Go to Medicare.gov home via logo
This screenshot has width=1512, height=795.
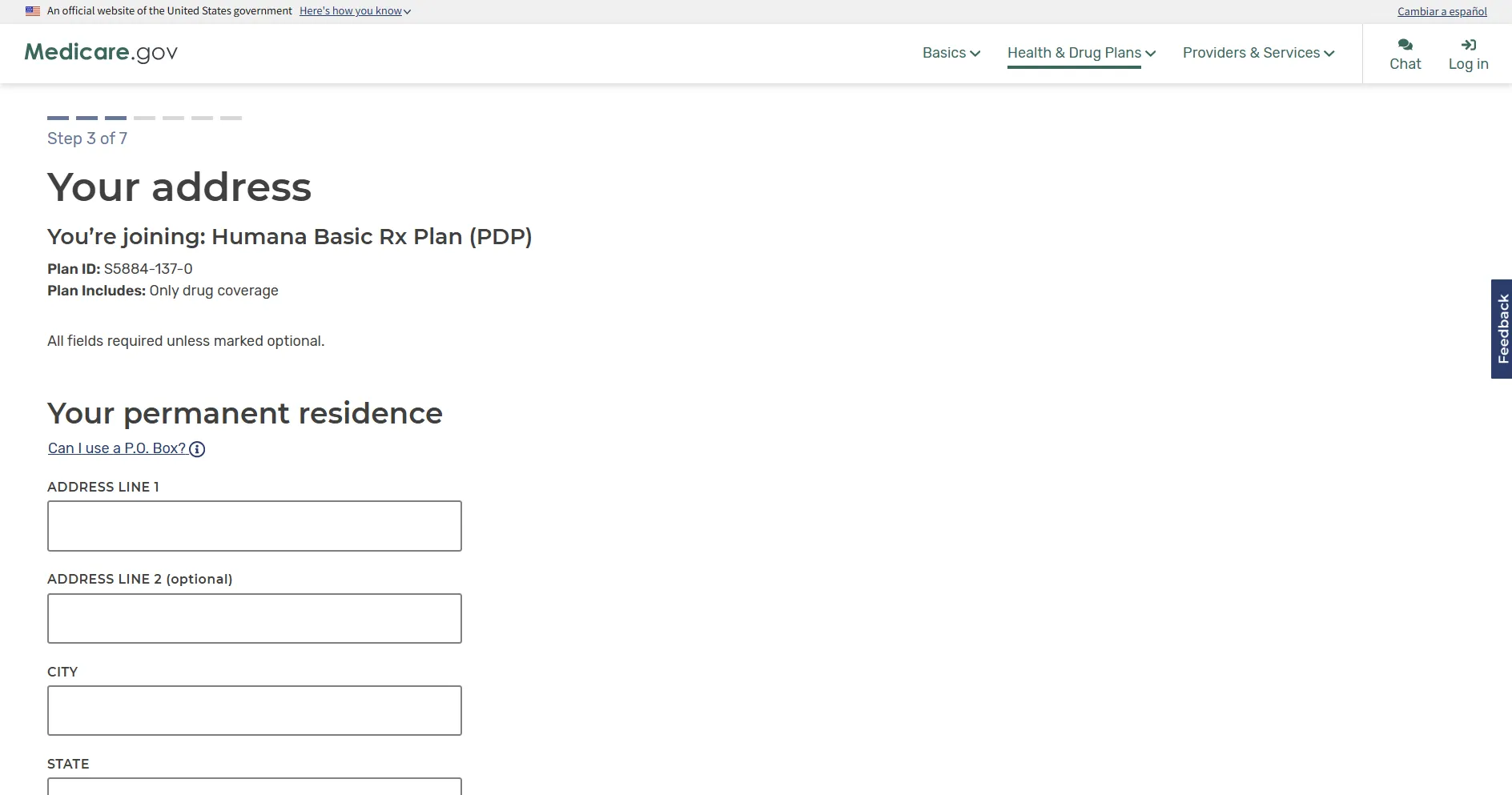101,52
